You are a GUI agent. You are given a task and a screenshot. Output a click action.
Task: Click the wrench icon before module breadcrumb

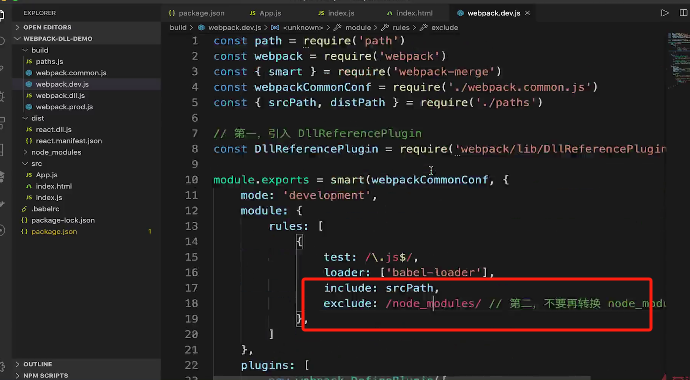[x=338, y=28]
